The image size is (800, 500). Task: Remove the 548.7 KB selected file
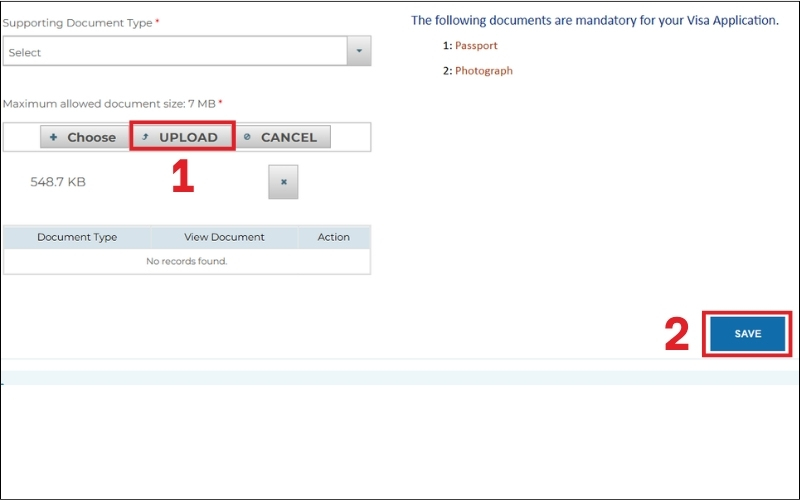coord(283,182)
